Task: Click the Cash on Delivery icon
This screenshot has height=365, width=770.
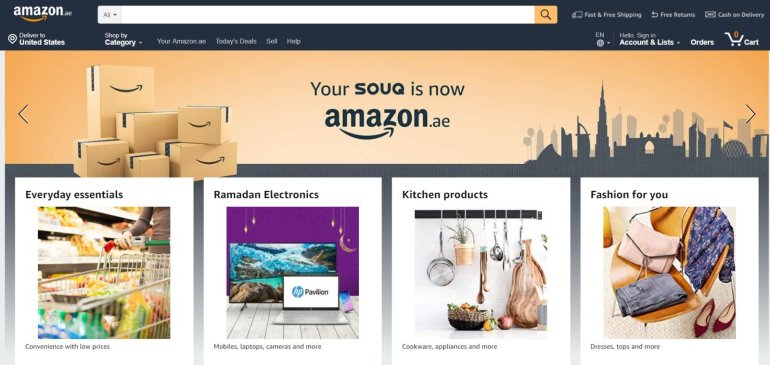Action: coord(710,15)
